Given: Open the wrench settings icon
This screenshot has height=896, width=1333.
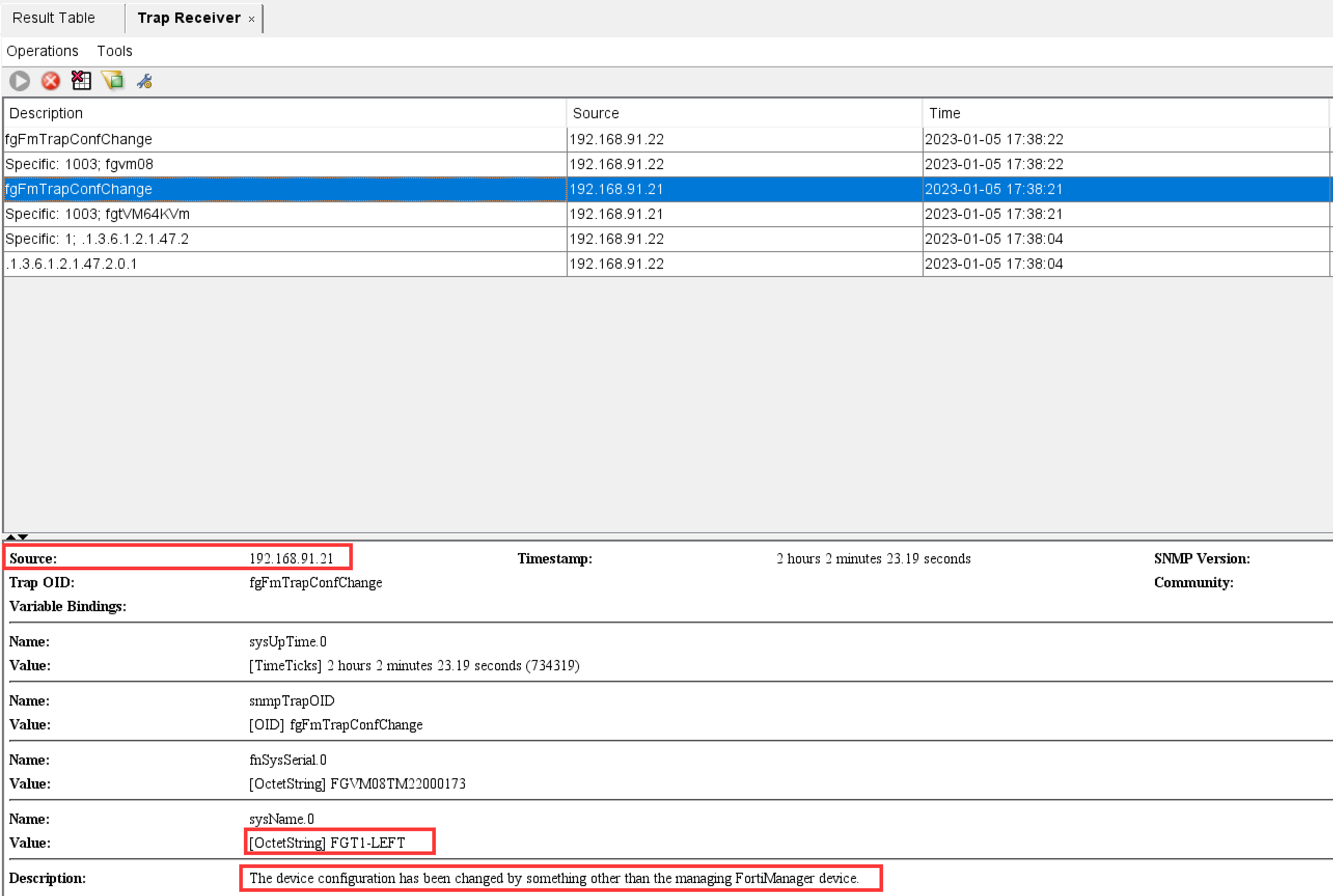Looking at the screenshot, I should pyautogui.click(x=144, y=82).
